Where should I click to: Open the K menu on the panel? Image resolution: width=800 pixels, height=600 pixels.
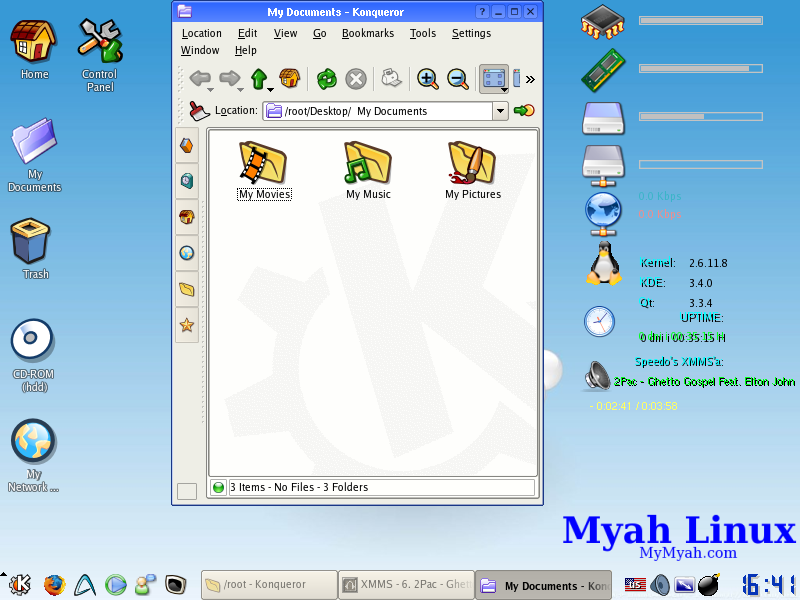point(20,584)
